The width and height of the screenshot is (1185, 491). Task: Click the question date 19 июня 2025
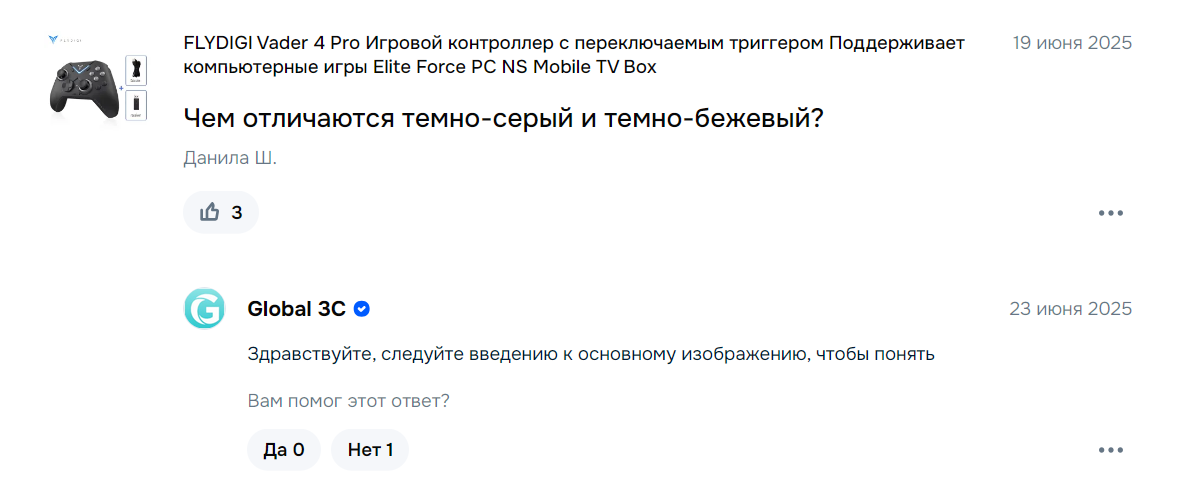coord(1072,42)
